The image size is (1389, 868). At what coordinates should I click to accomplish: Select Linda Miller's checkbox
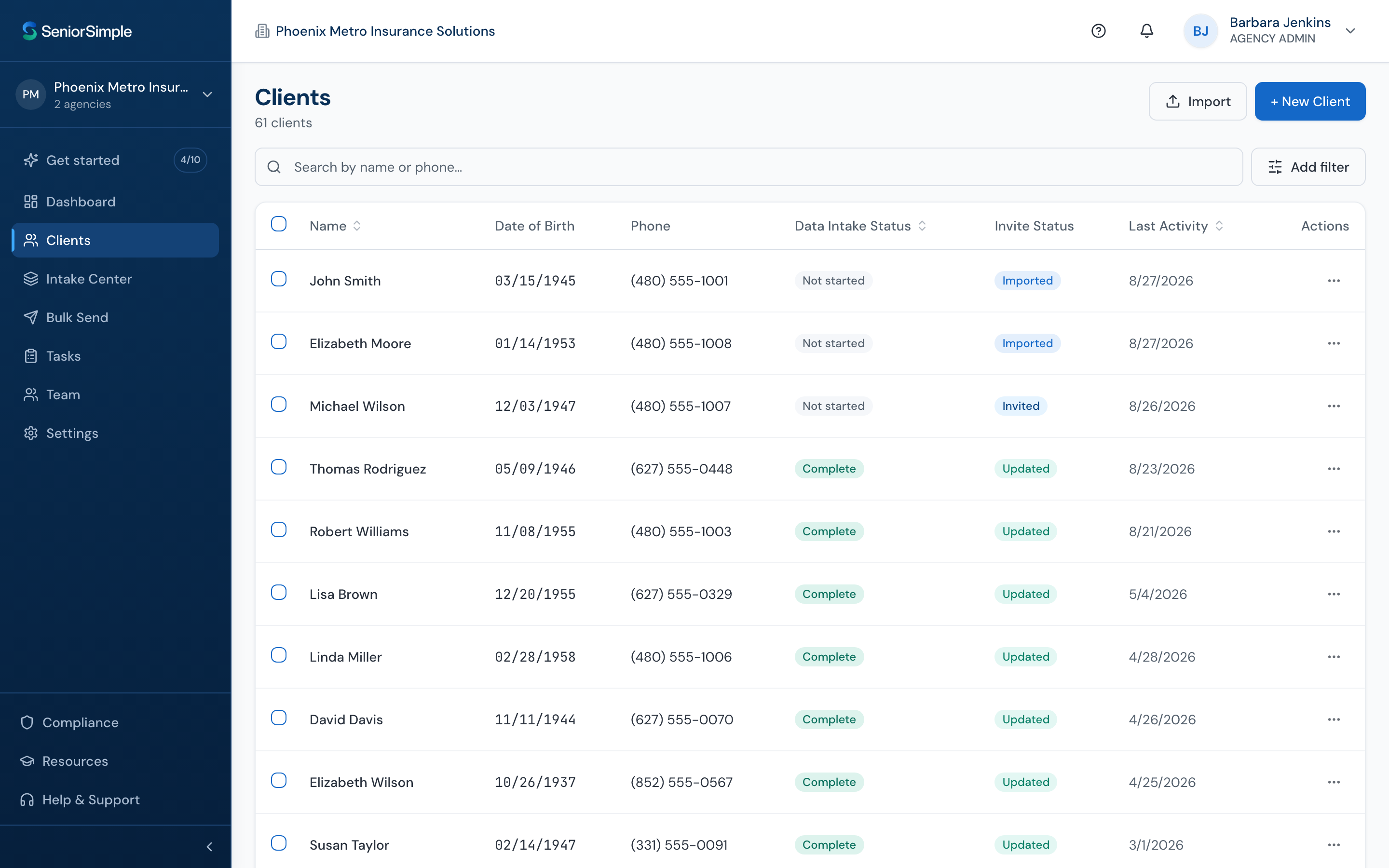(x=278, y=655)
